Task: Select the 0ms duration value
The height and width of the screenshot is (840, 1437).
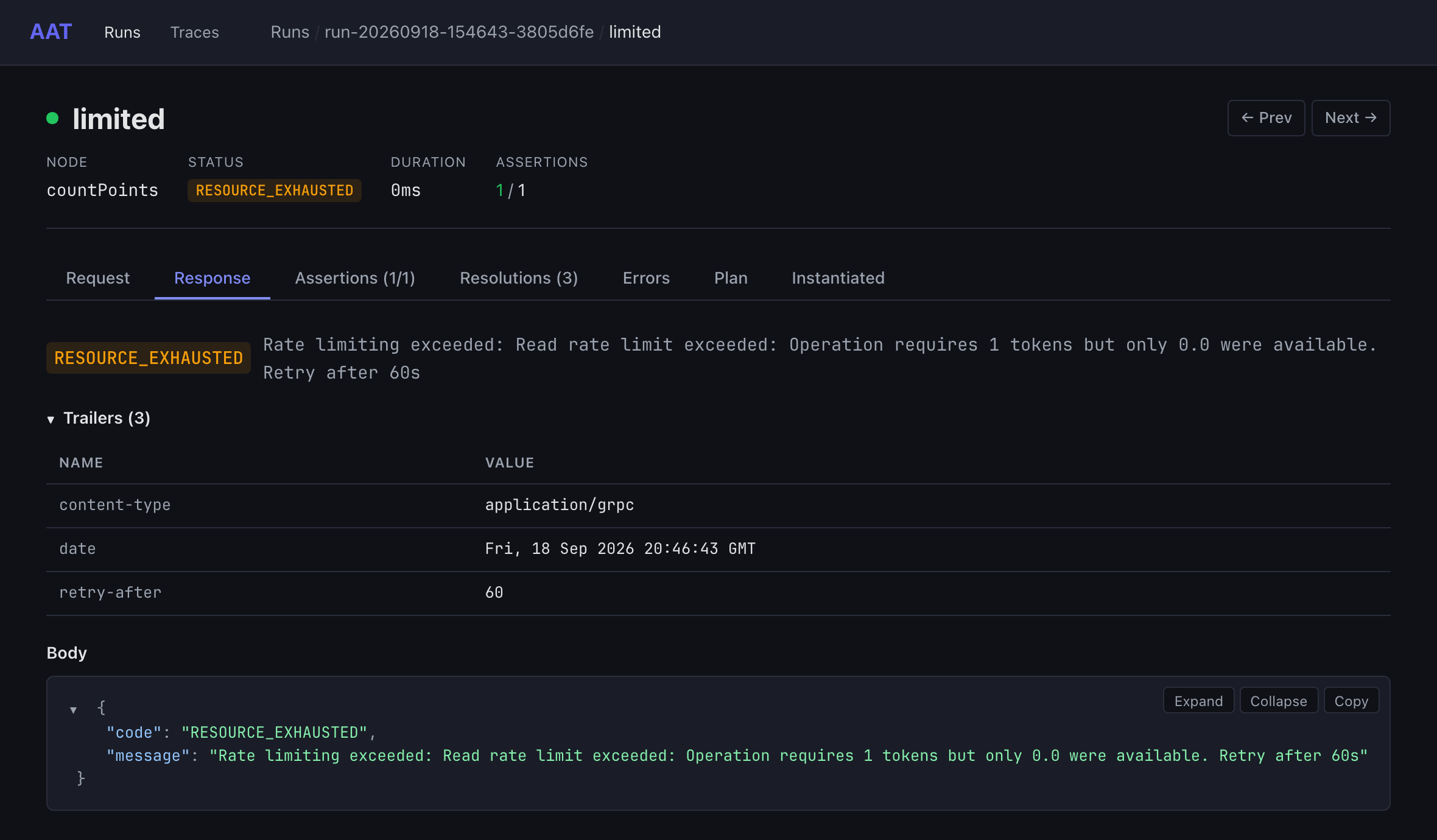Action: (406, 191)
